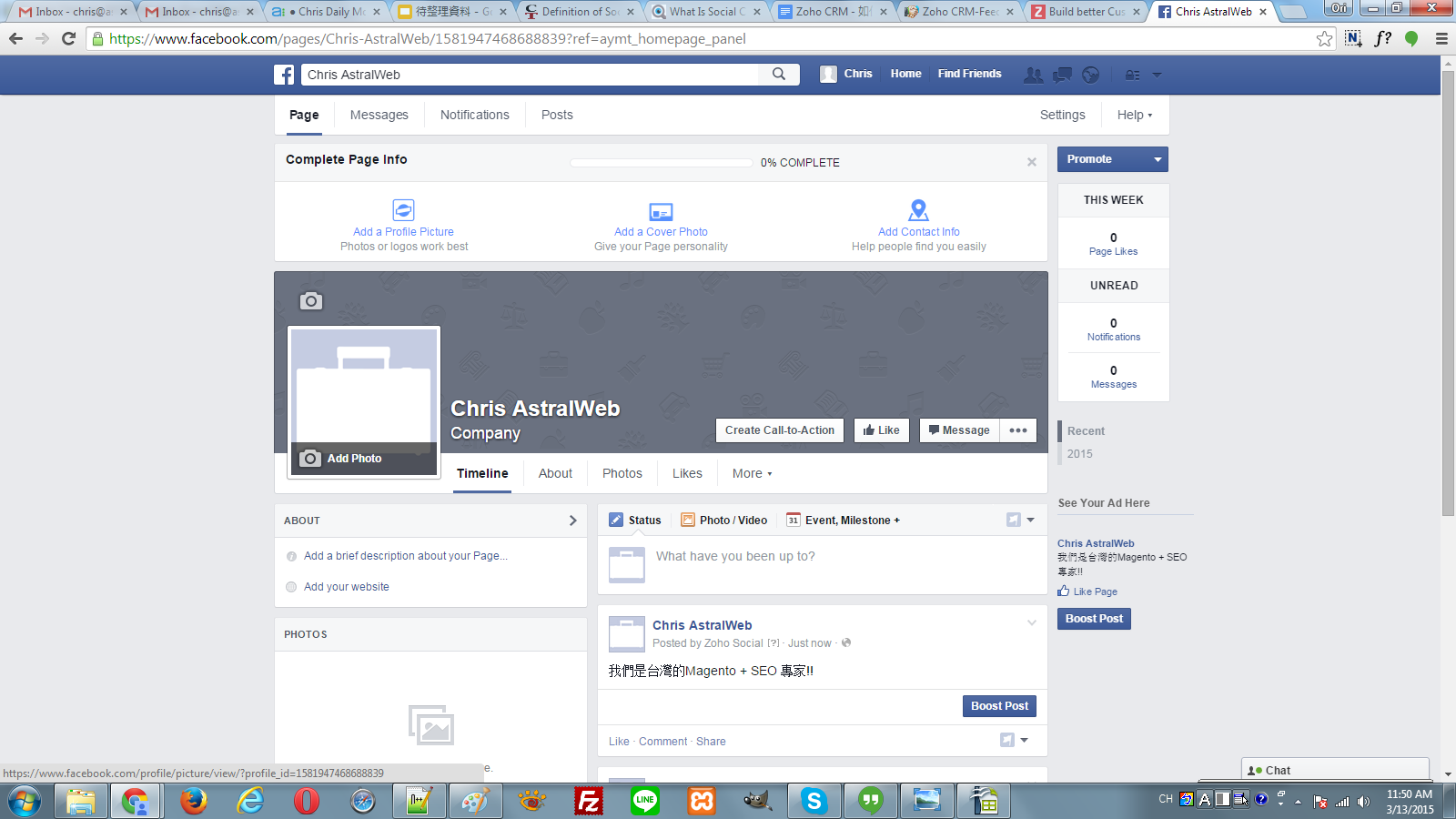Go back with browser back arrow
The height and width of the screenshot is (819, 1456).
coord(15,39)
